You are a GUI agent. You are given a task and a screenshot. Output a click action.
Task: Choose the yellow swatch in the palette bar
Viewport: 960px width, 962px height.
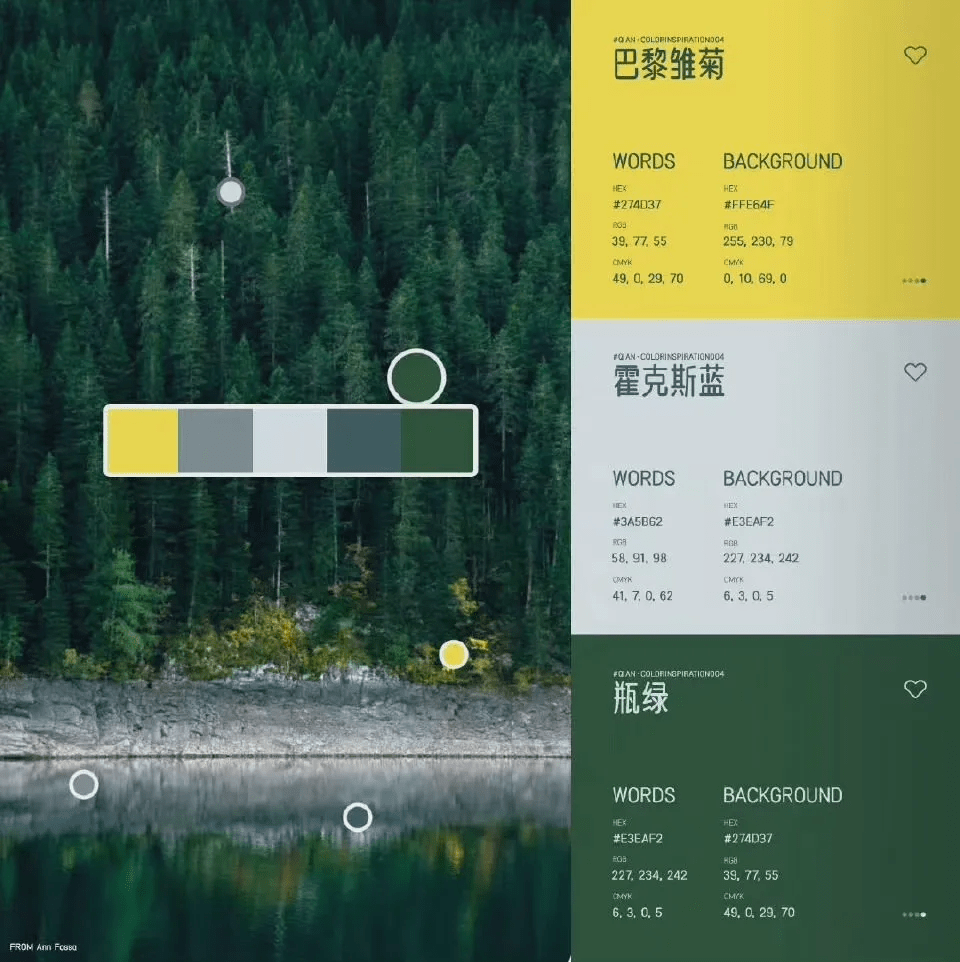pyautogui.click(x=142, y=441)
